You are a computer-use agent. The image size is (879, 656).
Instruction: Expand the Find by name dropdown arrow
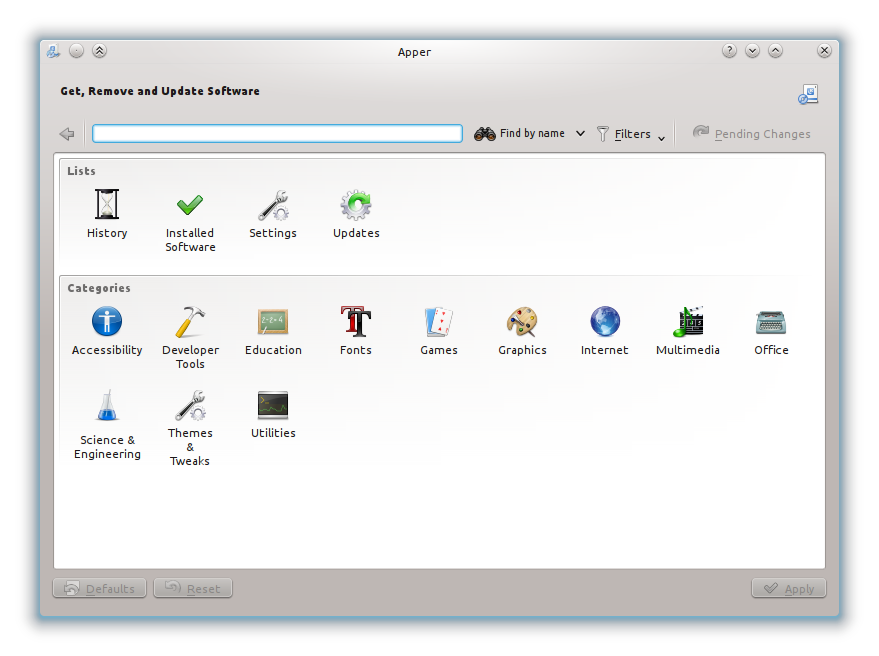[x=580, y=133]
